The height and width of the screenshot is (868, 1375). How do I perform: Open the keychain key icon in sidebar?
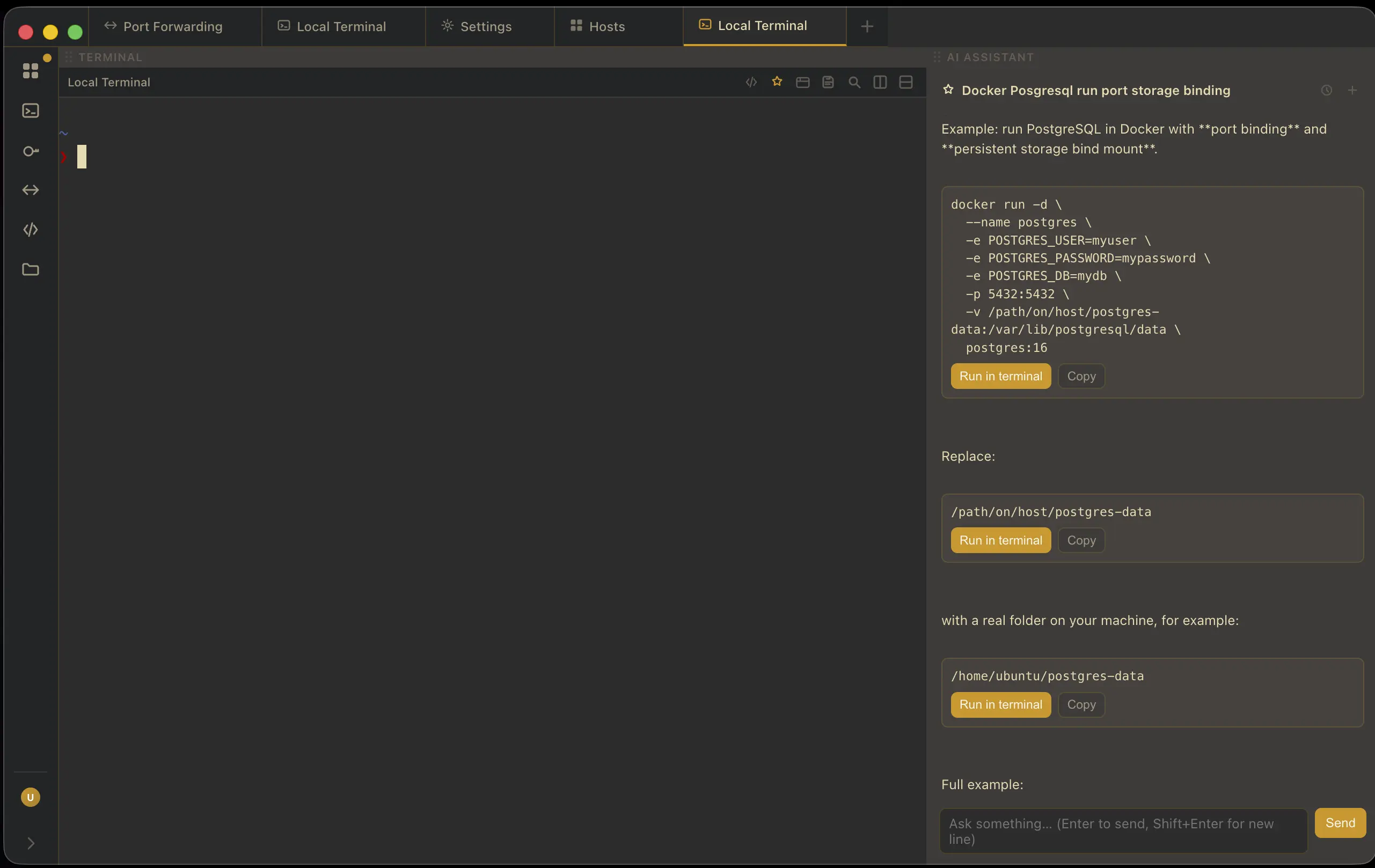30,151
